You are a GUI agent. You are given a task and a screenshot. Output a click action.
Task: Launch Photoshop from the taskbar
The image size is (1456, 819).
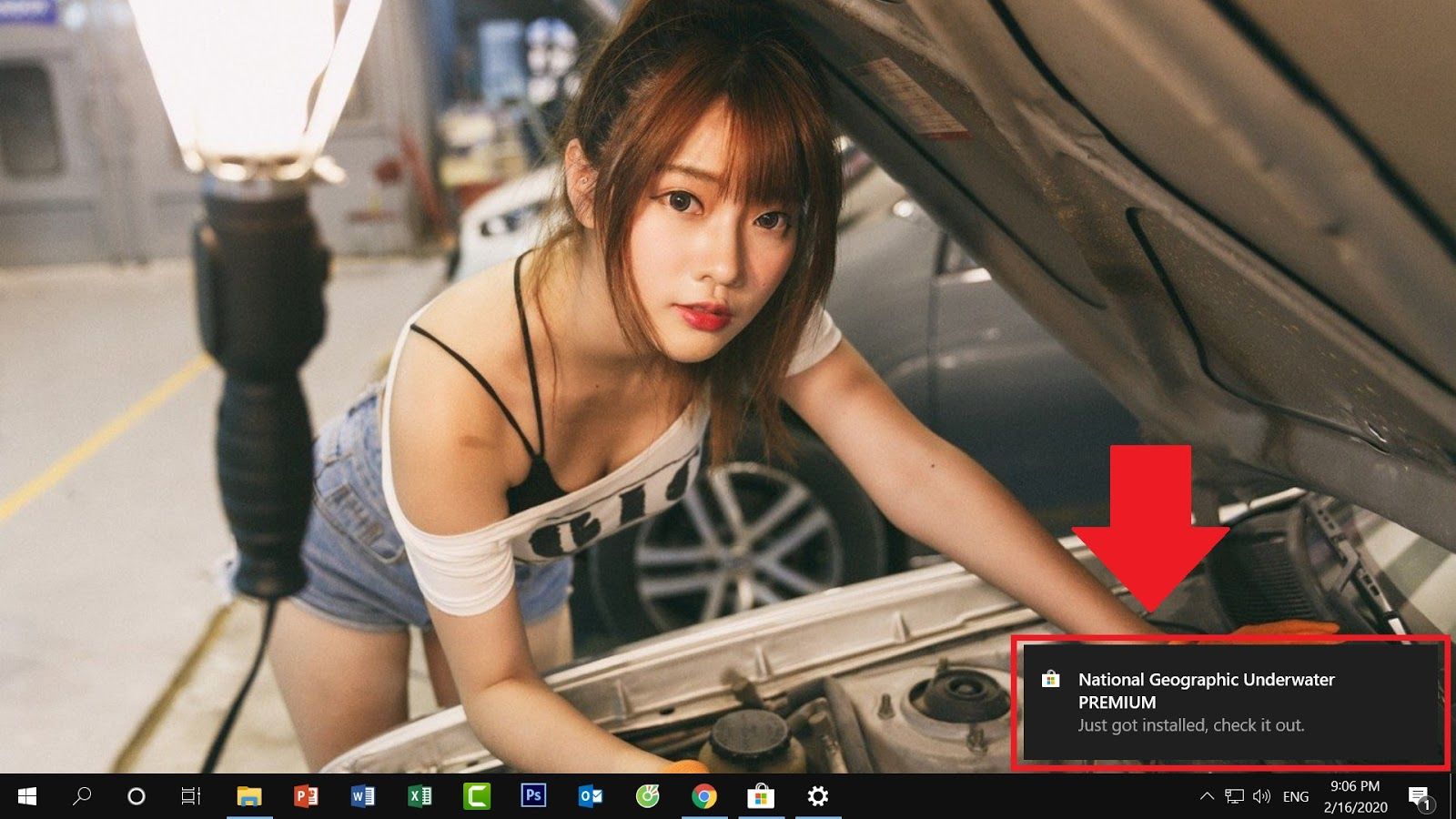tap(533, 797)
